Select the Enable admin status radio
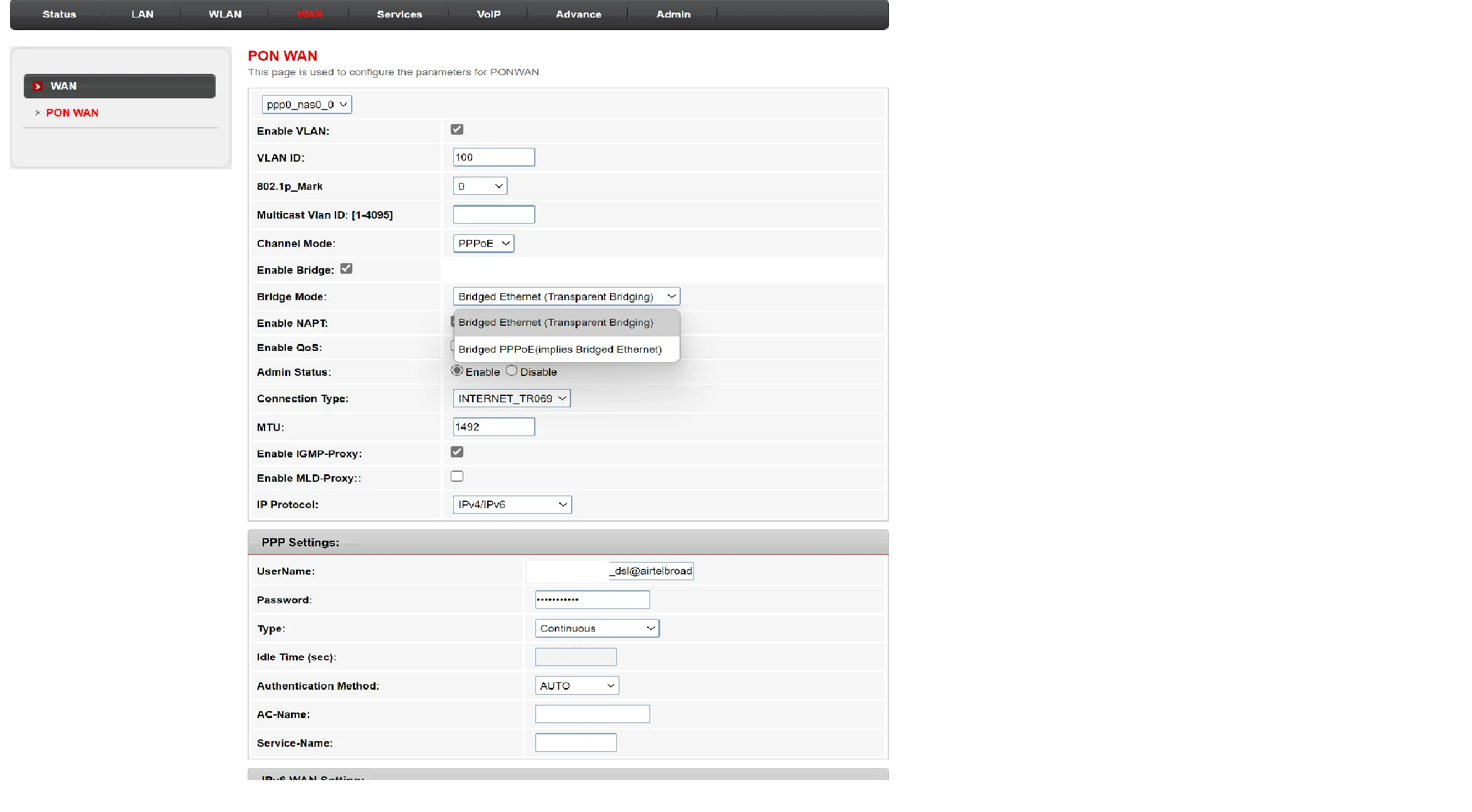This screenshot has height=812, width=1472. click(x=457, y=371)
